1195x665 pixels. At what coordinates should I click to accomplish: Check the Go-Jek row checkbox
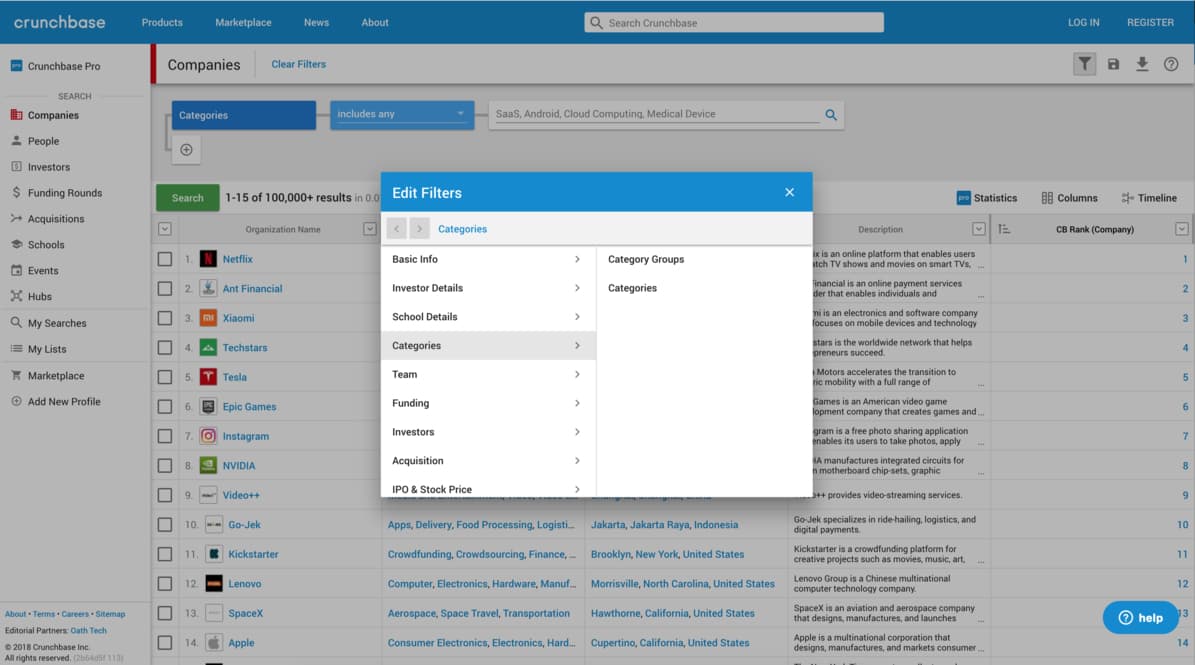(165, 525)
